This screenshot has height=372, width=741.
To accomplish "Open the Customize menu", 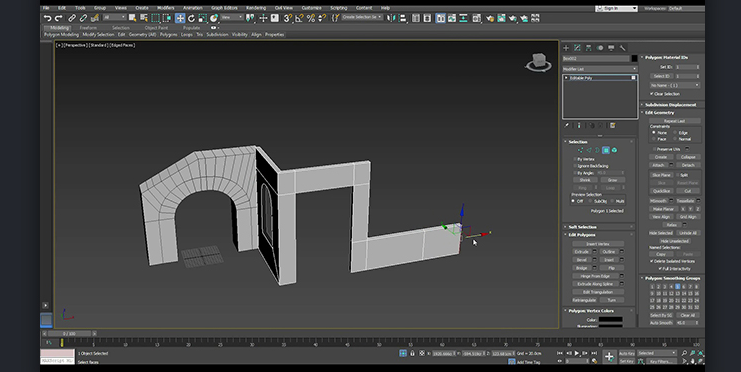I will click(x=311, y=8).
